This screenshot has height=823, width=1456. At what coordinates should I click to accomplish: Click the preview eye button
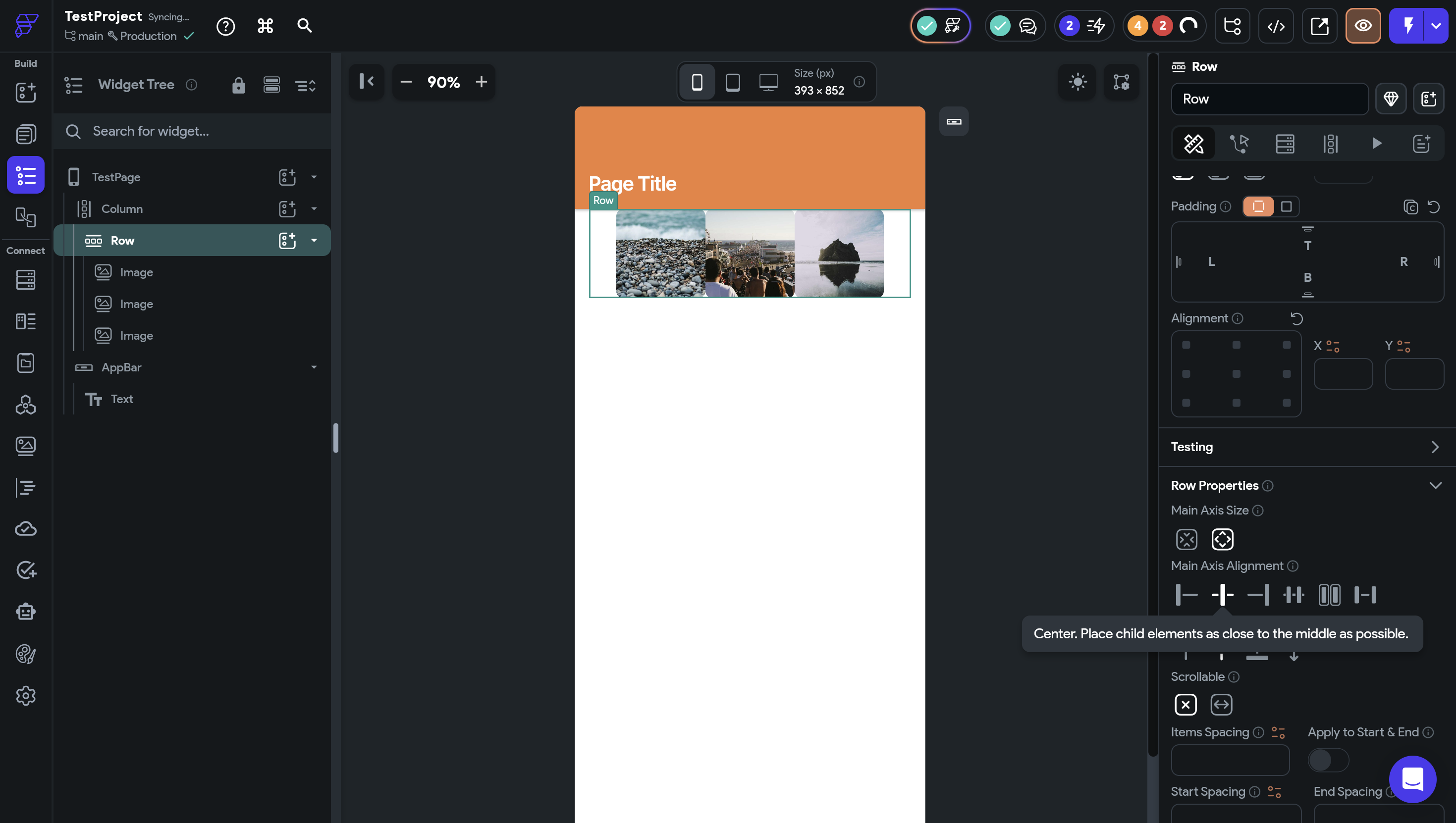(1363, 26)
